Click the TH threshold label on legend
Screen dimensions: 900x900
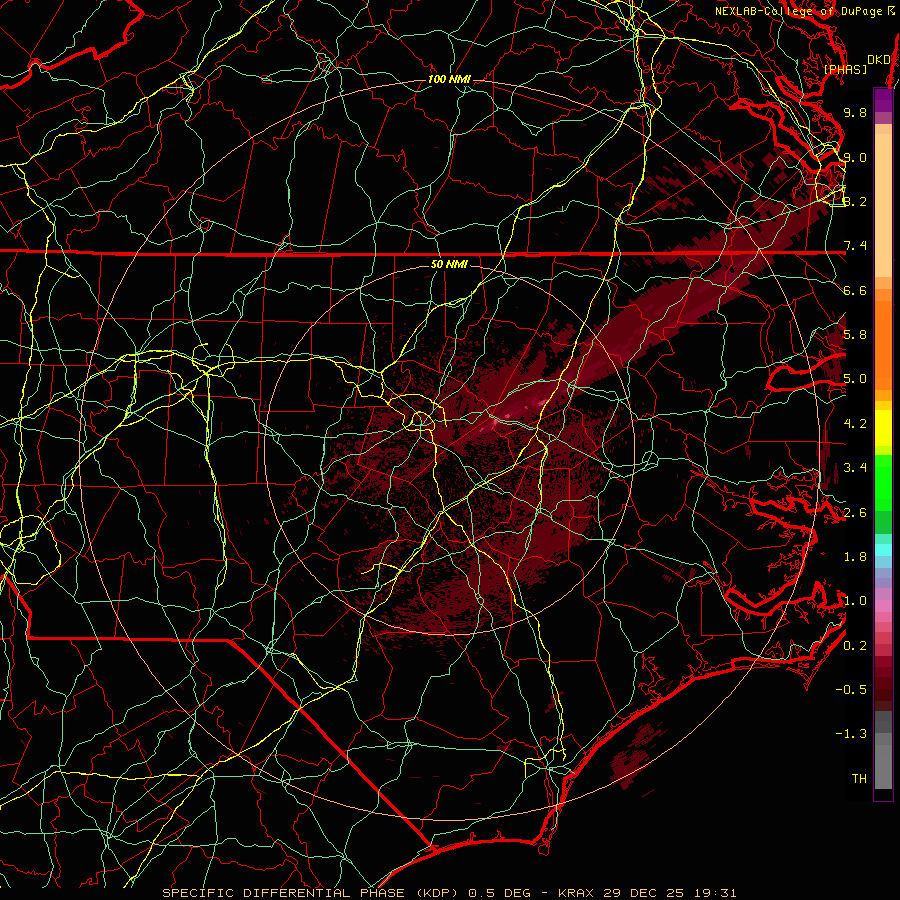[x=859, y=779]
